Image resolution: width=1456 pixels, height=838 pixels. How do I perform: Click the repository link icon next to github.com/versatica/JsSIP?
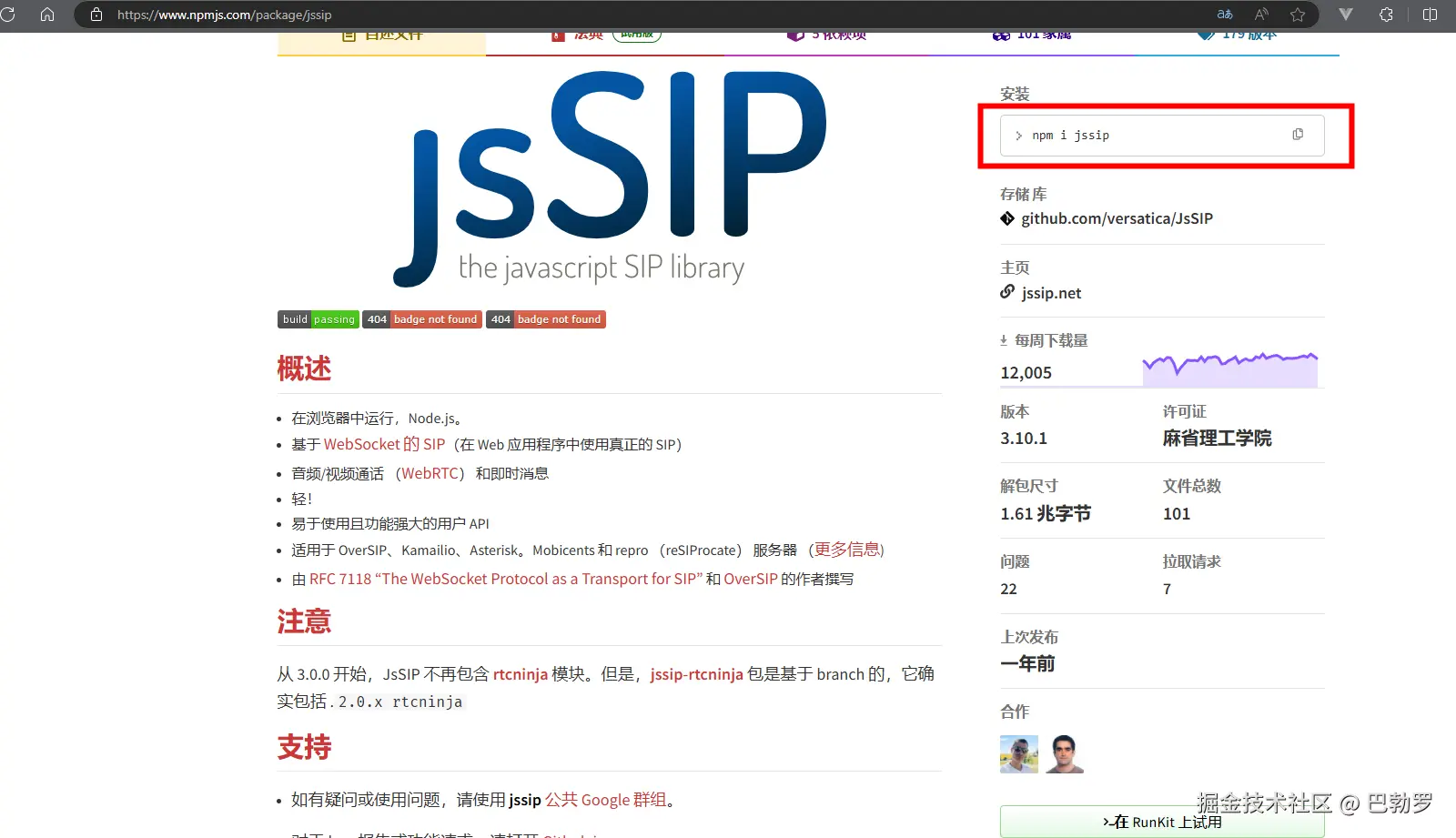1006,218
